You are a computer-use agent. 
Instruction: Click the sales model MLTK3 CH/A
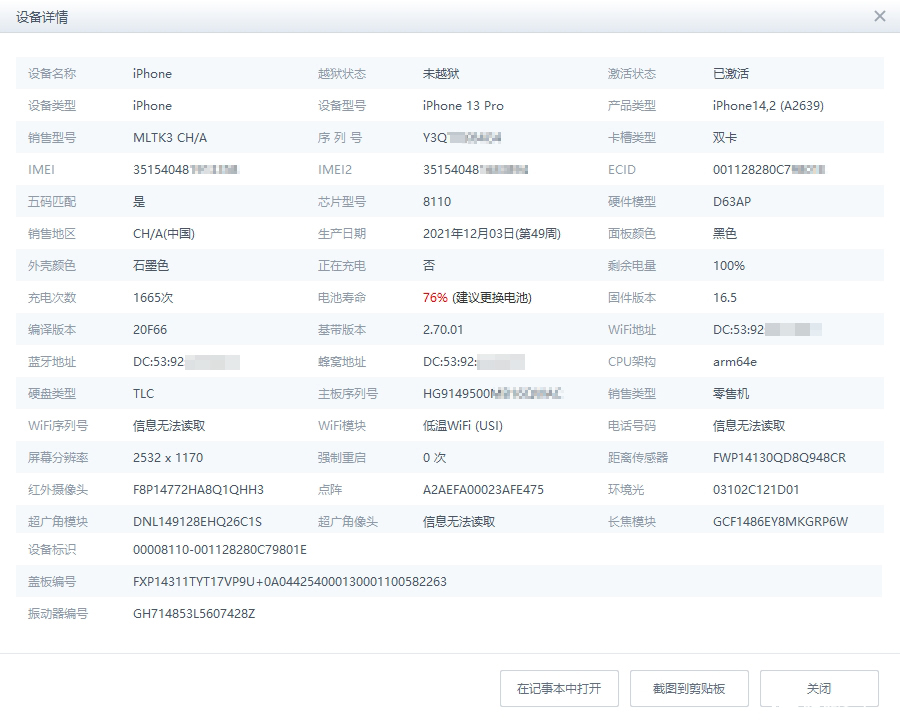pyautogui.click(x=170, y=138)
